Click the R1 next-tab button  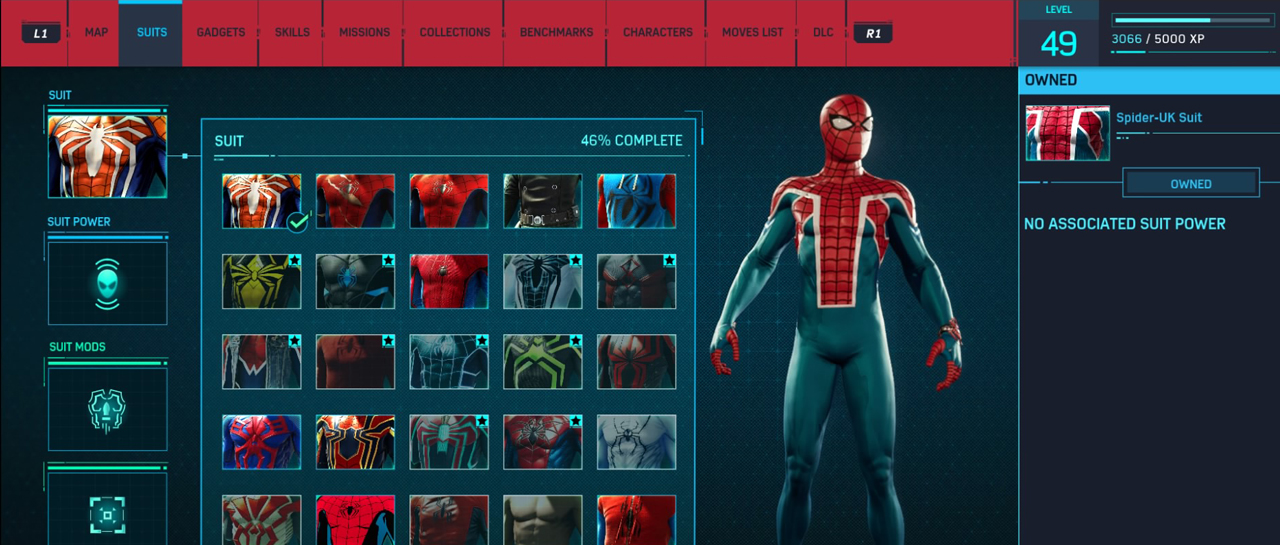873,33
